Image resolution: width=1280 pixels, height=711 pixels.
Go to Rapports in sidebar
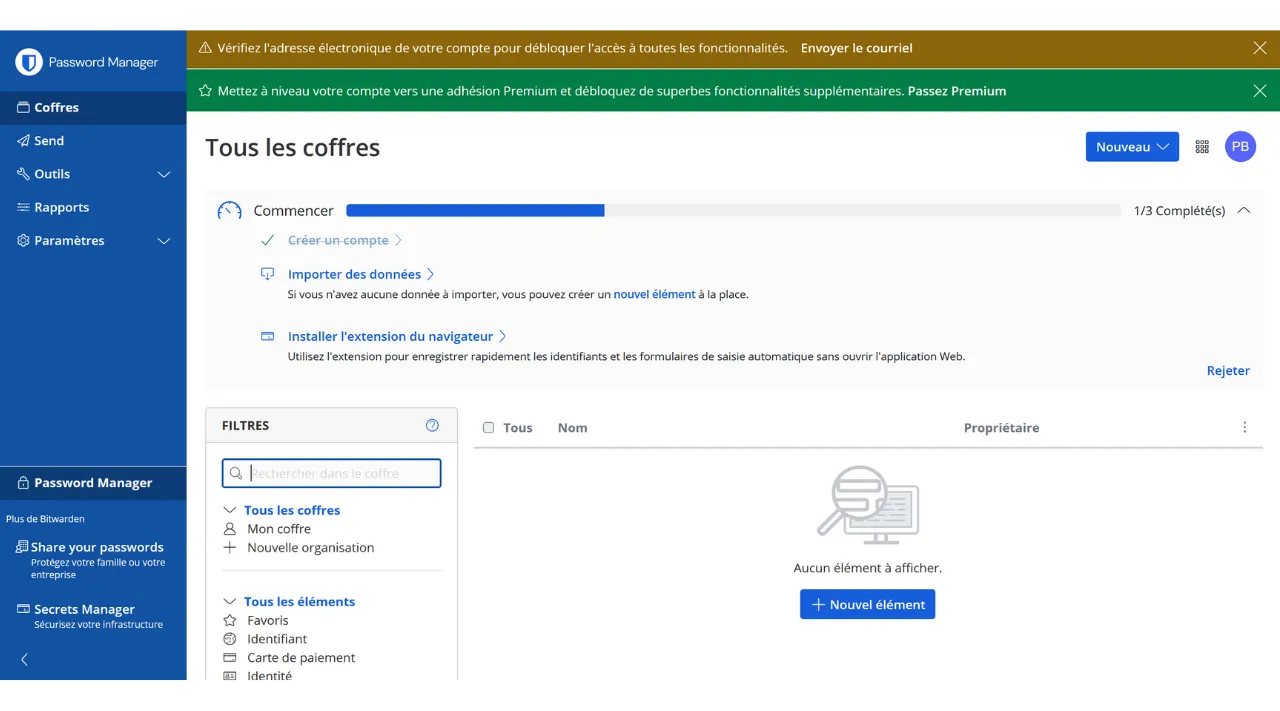click(61, 208)
